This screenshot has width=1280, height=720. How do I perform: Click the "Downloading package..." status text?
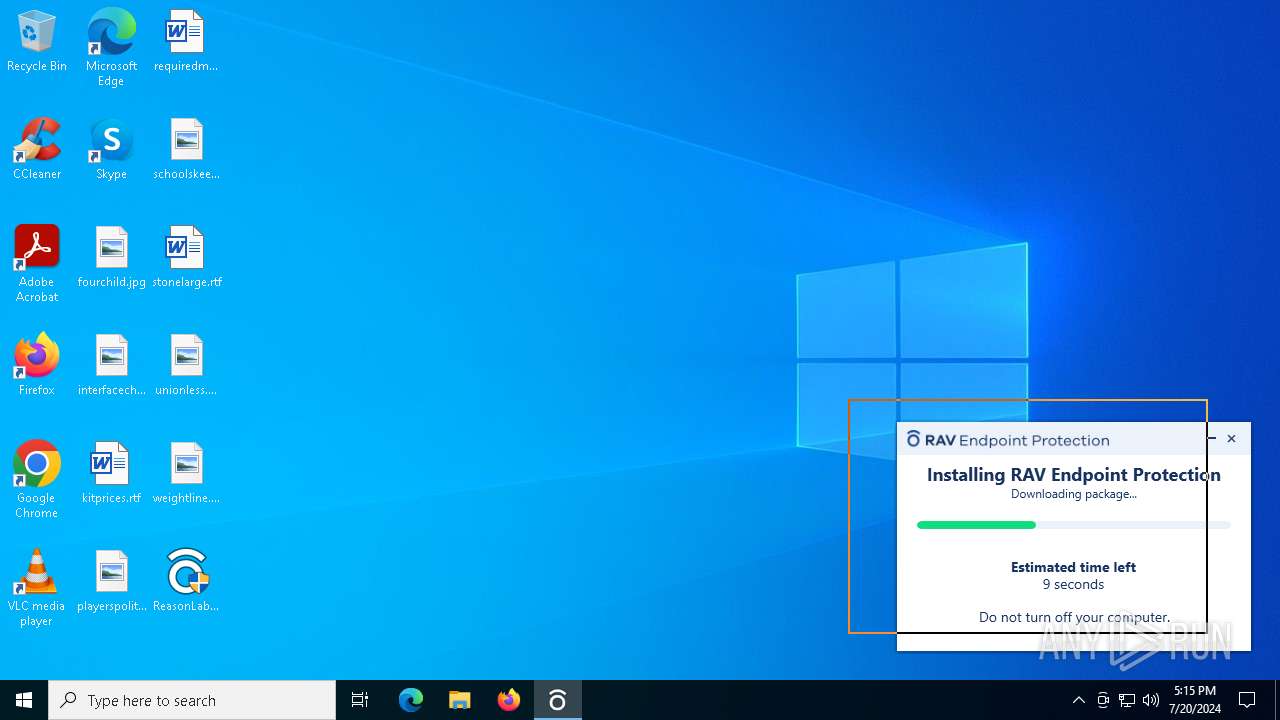[x=1074, y=494]
